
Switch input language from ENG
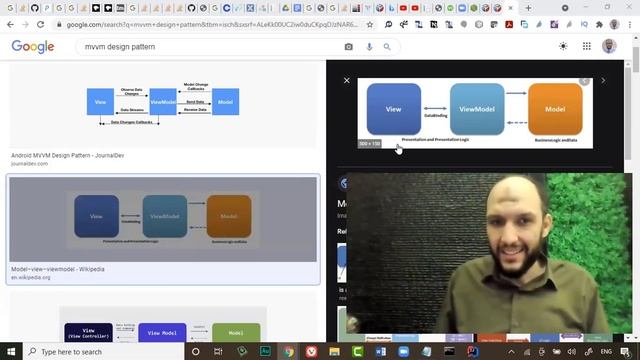[606, 351]
